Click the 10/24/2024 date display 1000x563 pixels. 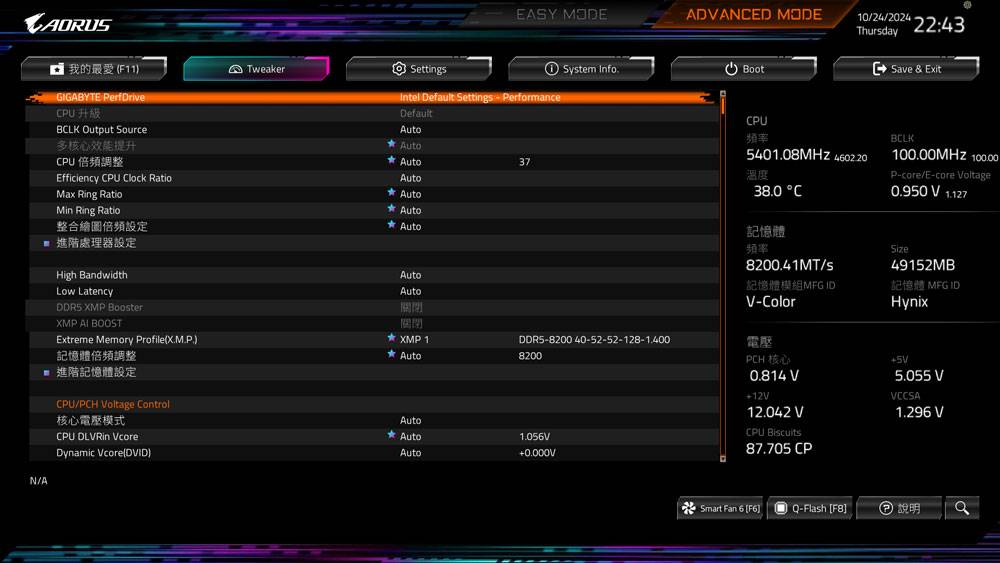click(883, 18)
